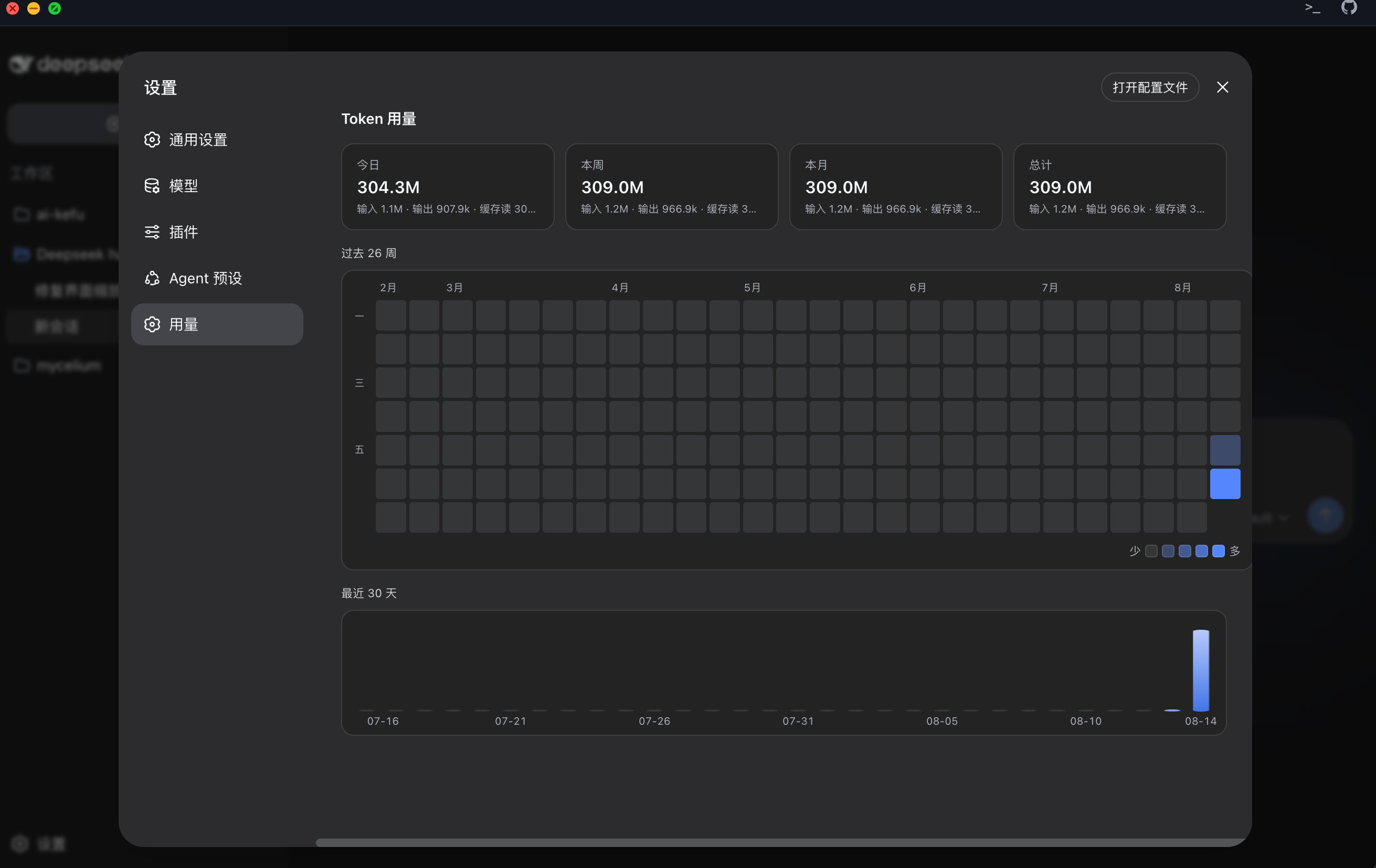This screenshot has height=868, width=1376.
Task: Click the 打开配置文件 button
Action: click(x=1150, y=88)
